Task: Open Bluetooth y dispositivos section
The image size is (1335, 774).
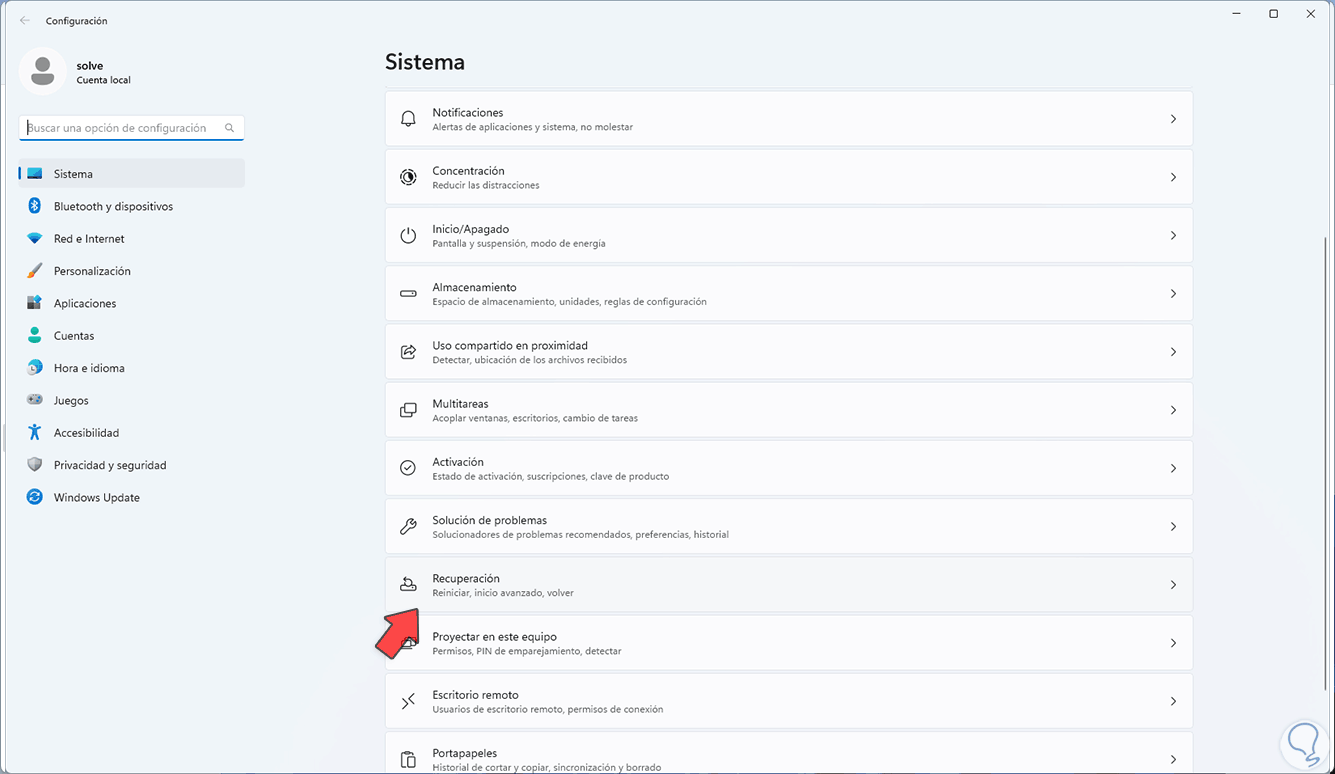Action: coord(113,206)
